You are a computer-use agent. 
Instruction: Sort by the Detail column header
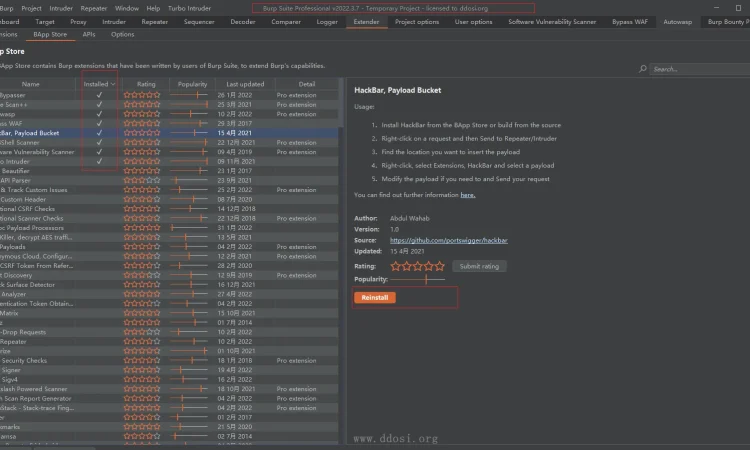pyautogui.click(x=307, y=84)
